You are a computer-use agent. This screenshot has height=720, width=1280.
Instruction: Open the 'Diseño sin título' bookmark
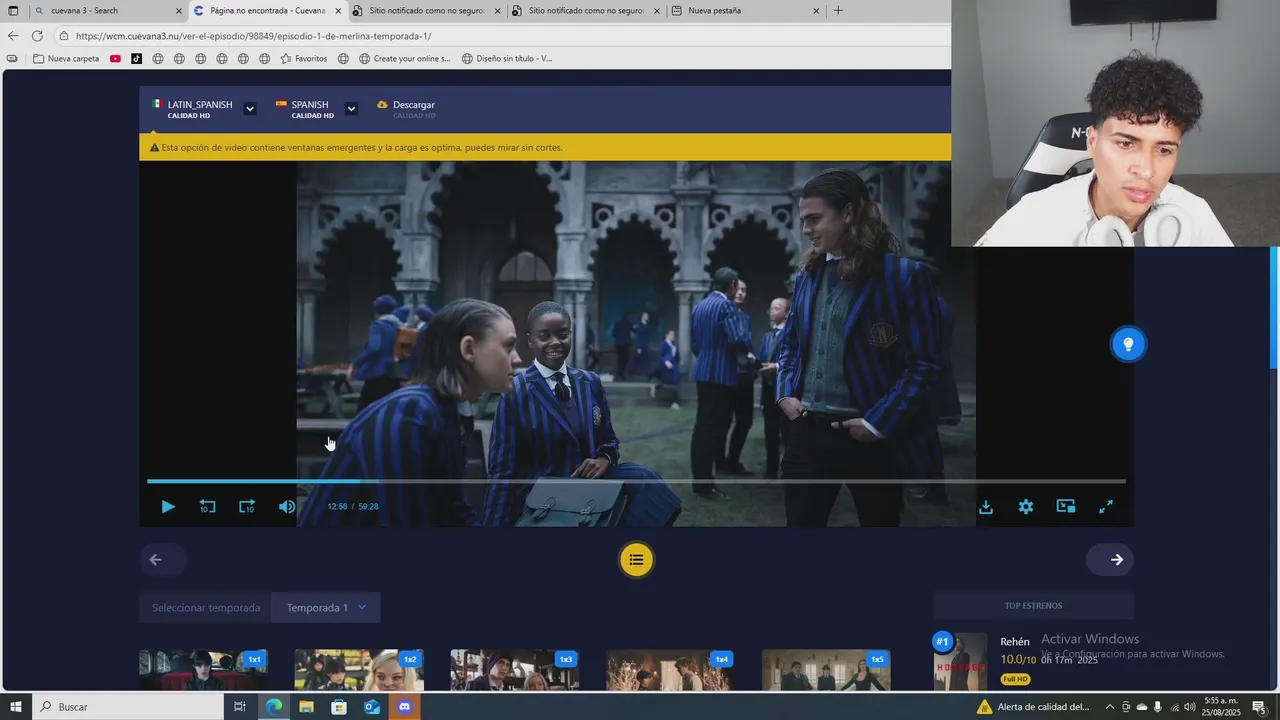pyautogui.click(x=507, y=59)
